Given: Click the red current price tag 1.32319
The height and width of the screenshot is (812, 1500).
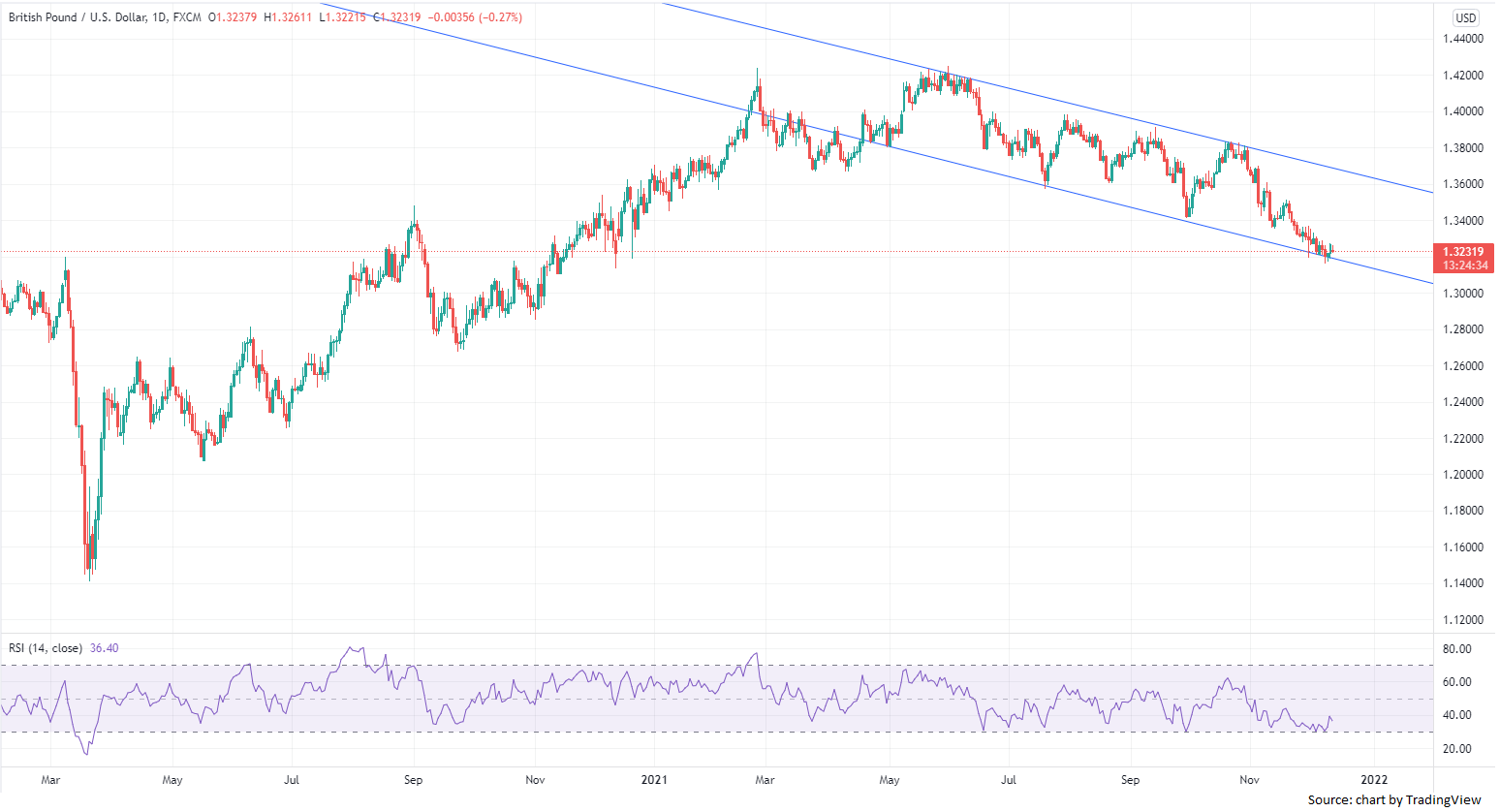Looking at the screenshot, I should pos(1462,252).
